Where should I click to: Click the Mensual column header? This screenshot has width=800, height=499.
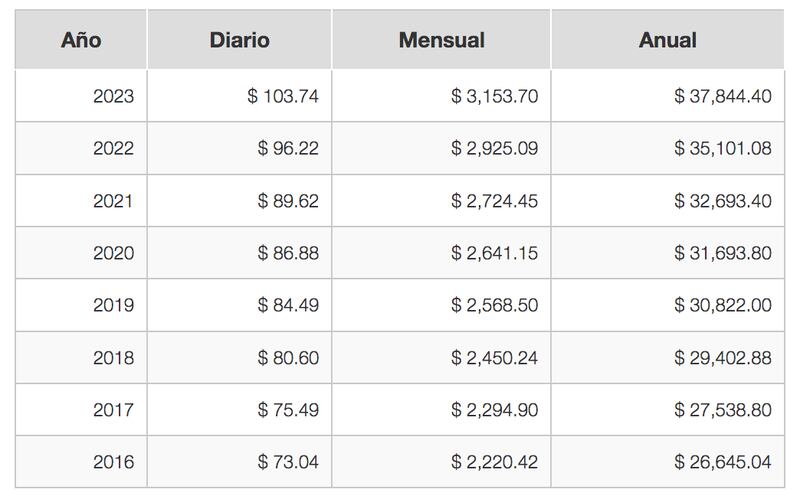441,40
